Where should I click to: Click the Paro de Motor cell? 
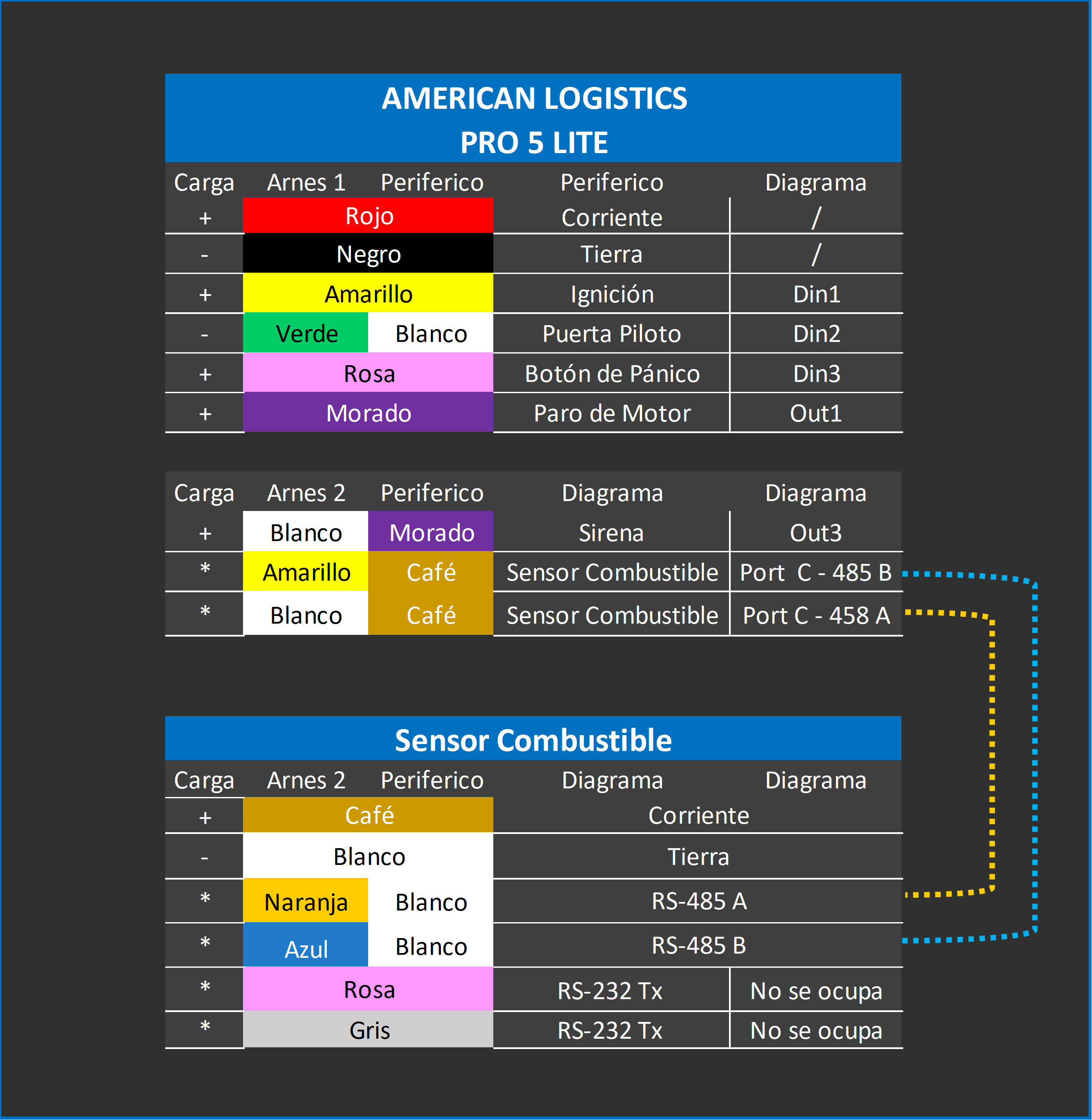[612, 413]
